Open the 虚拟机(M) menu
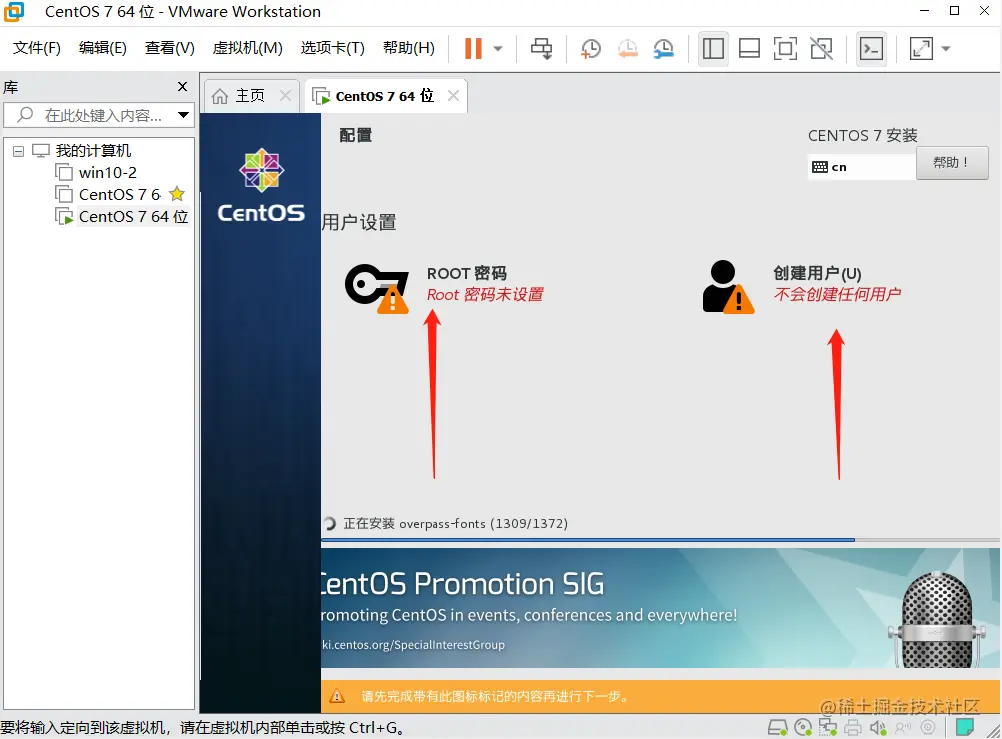Image resolution: width=1002 pixels, height=739 pixels. (247, 47)
